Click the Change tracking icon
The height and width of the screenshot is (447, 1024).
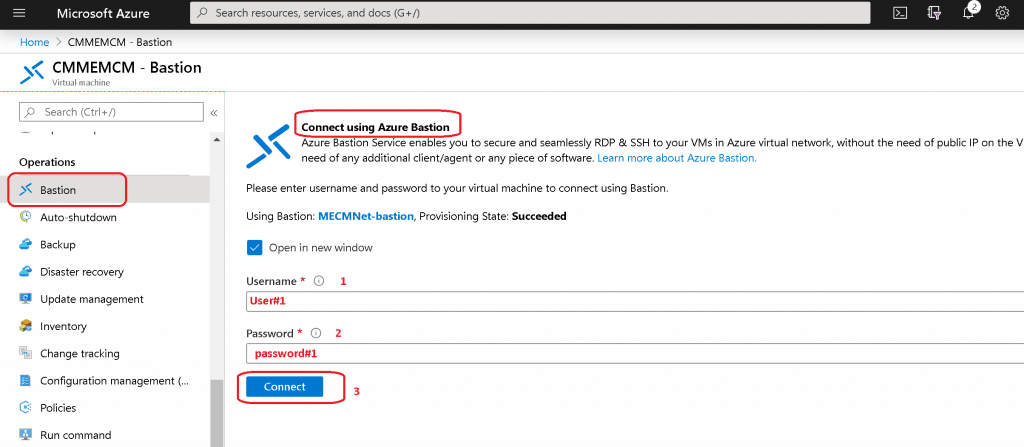pos(25,354)
